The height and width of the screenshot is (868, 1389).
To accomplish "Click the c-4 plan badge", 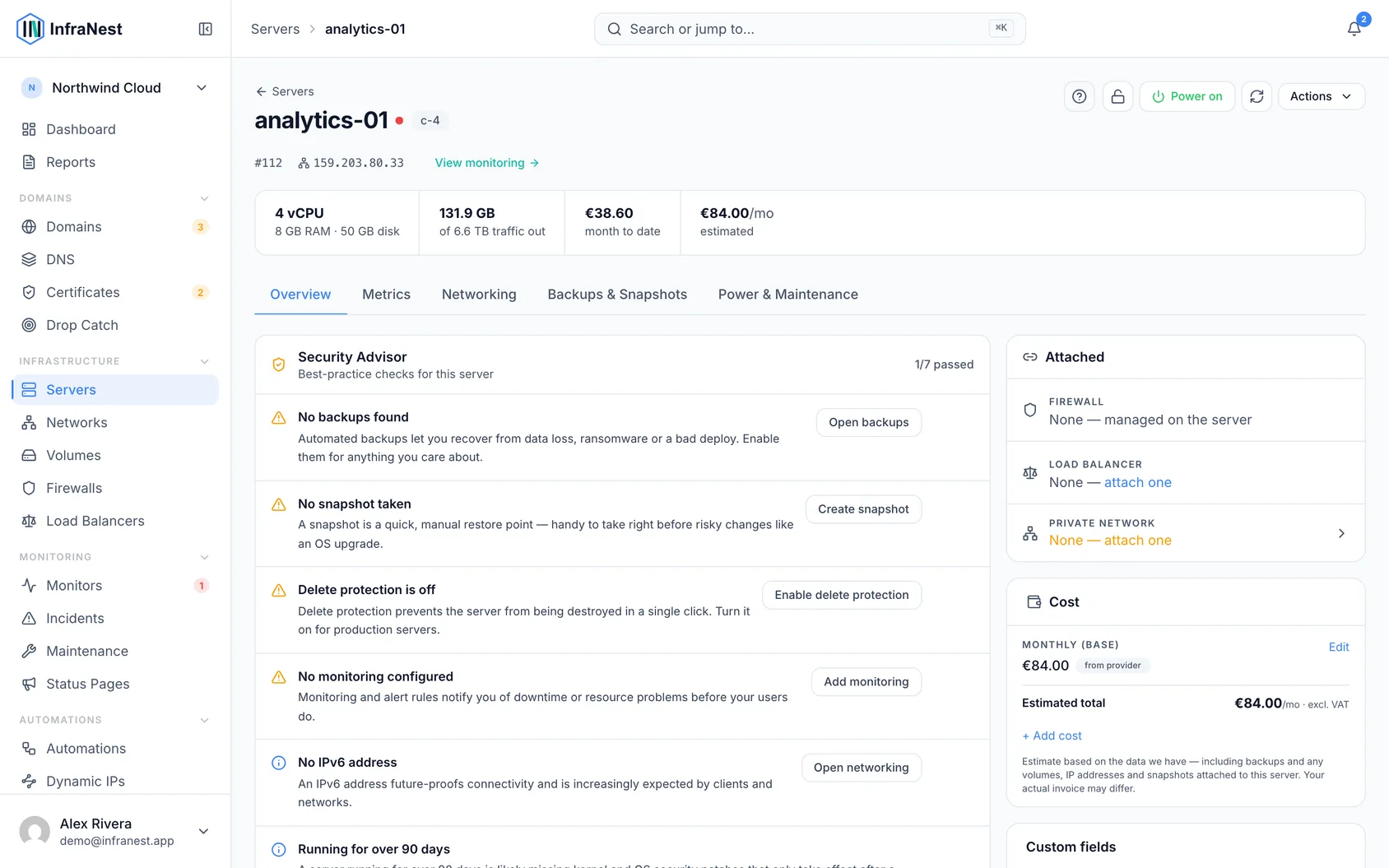I will pos(430,120).
